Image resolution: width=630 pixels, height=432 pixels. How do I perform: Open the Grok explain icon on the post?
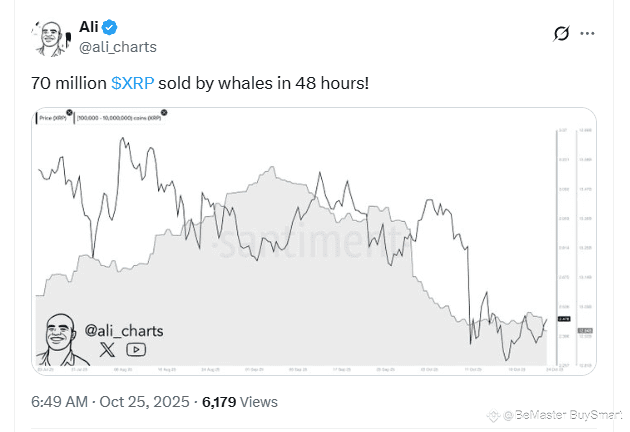pyautogui.click(x=562, y=34)
